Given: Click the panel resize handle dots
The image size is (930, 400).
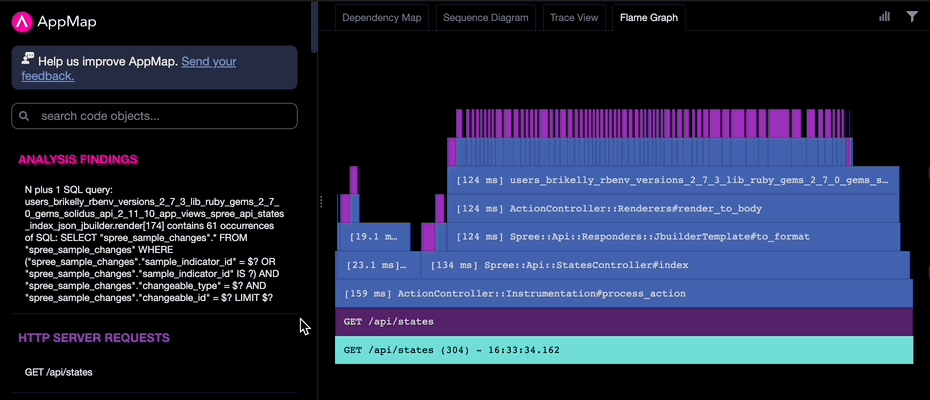Looking at the screenshot, I should point(321,202).
